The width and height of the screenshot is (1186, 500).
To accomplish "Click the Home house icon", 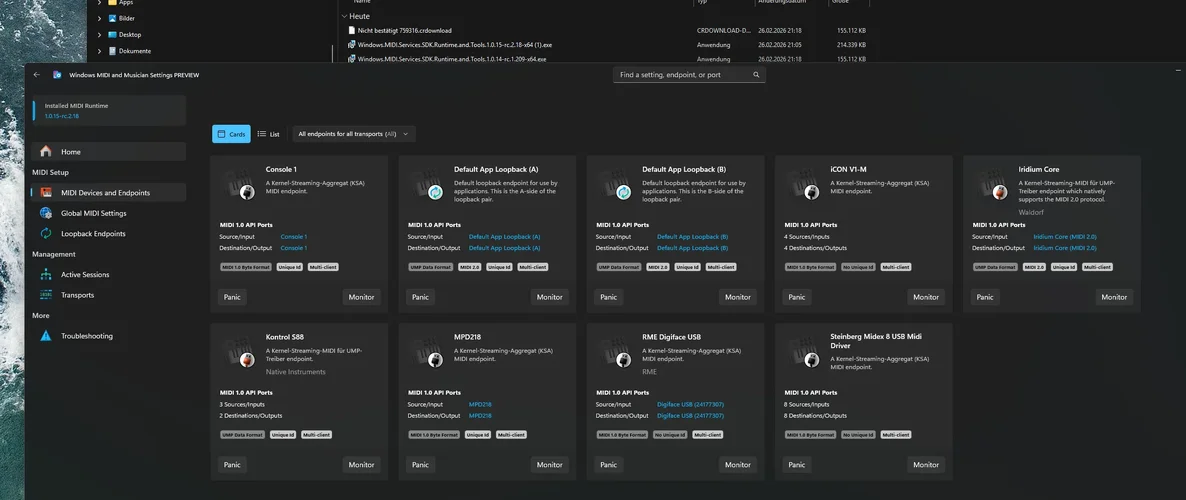I will [x=46, y=151].
